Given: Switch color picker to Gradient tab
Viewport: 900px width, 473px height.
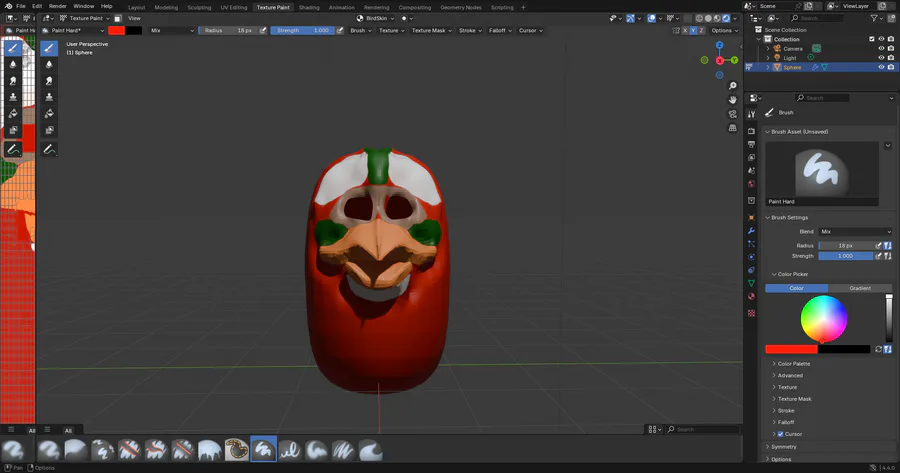Looking at the screenshot, I should [x=860, y=288].
